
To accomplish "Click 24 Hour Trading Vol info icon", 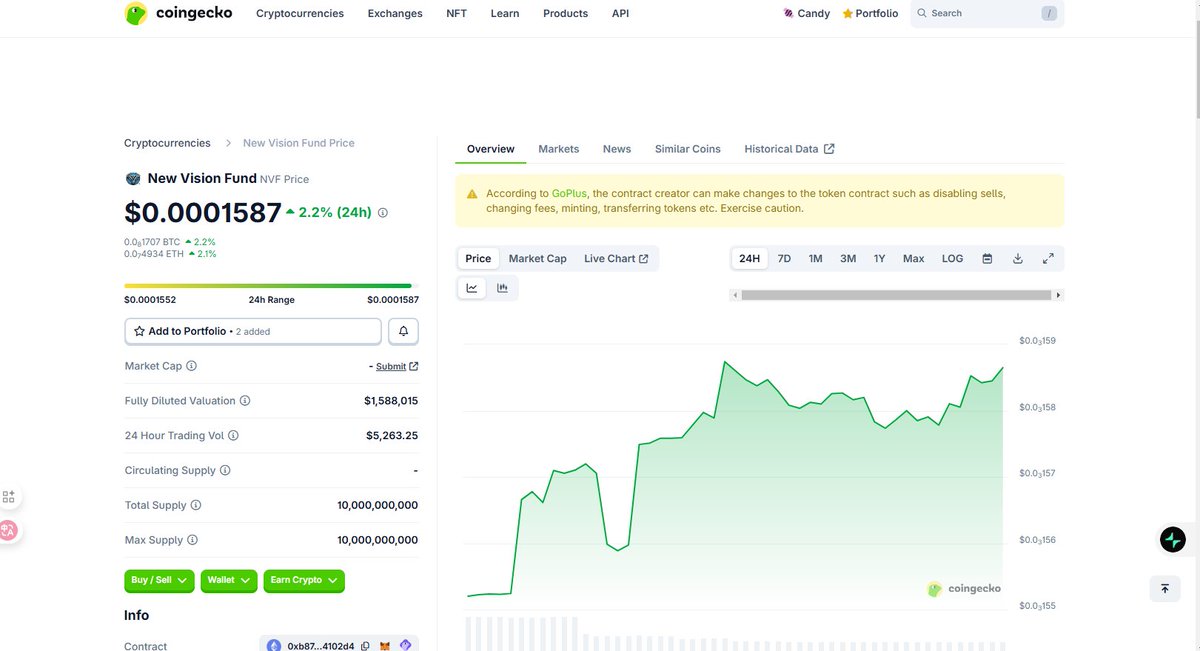I will (234, 436).
